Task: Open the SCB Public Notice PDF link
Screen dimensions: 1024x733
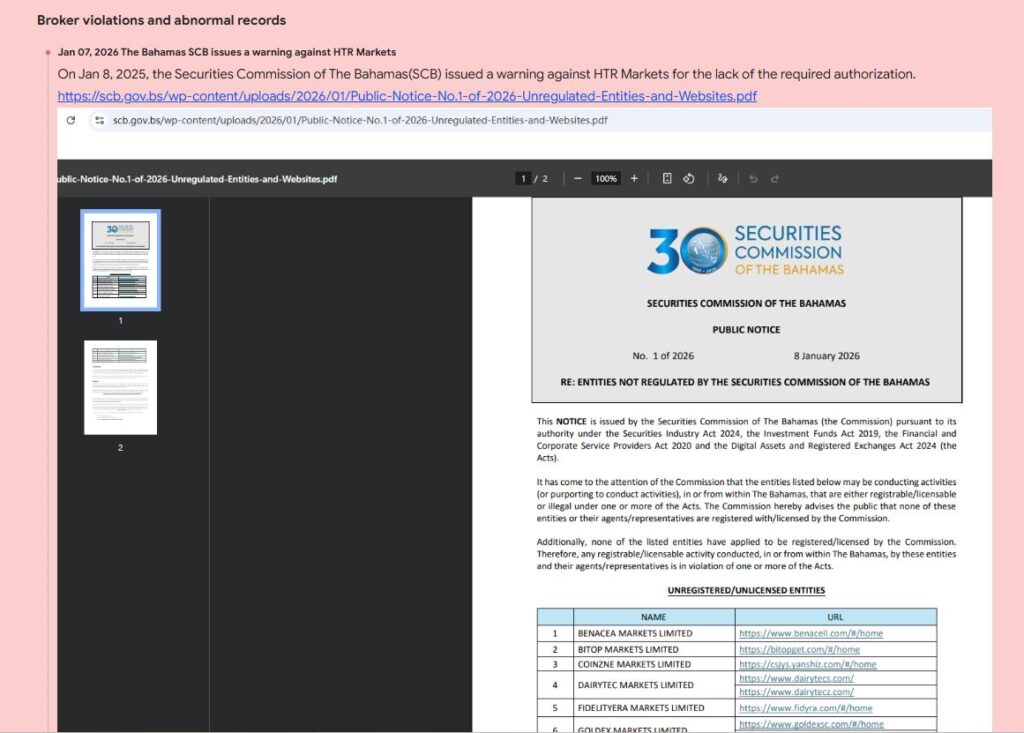Action: 407,96
